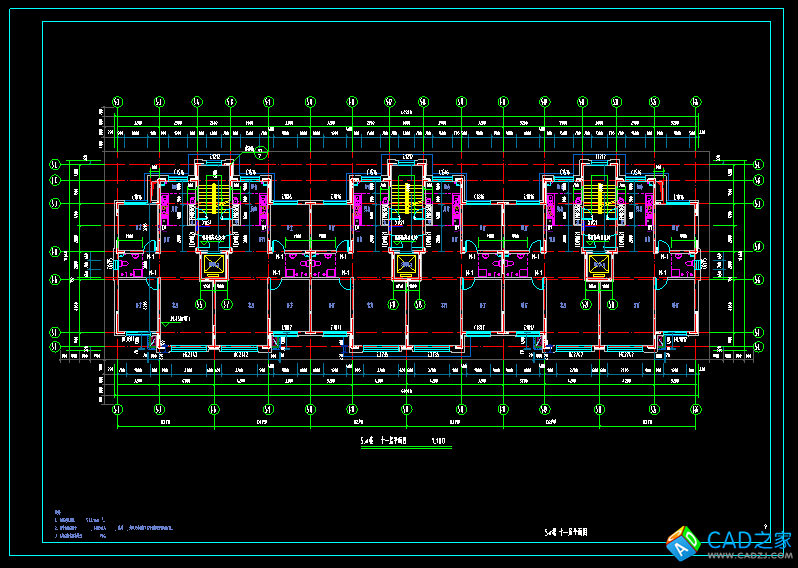
Task: Click the topmost axis bubble on left side
Action: pos(56,163)
